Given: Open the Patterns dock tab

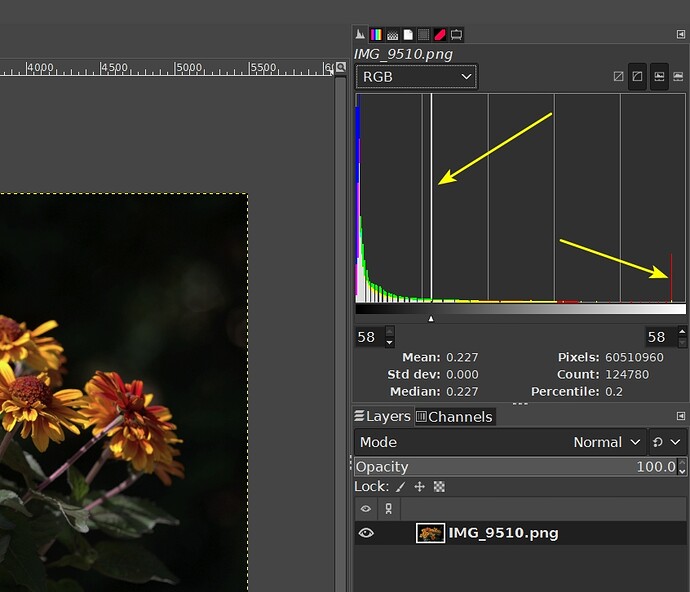Looking at the screenshot, I should [x=392, y=35].
